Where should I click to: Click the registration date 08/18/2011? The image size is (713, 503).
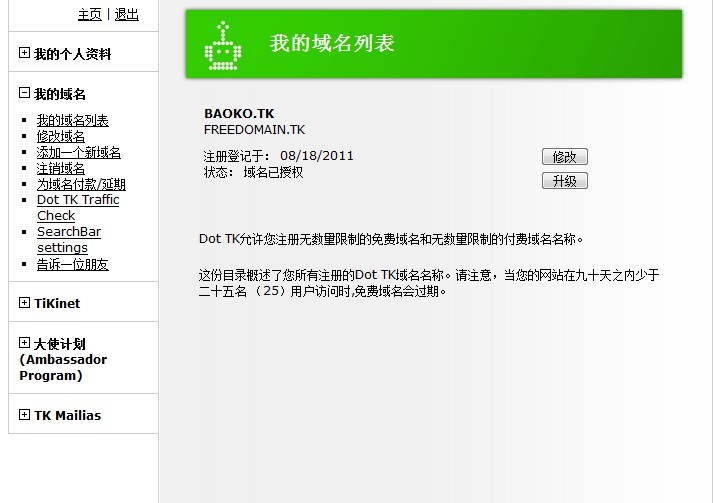[x=317, y=156]
